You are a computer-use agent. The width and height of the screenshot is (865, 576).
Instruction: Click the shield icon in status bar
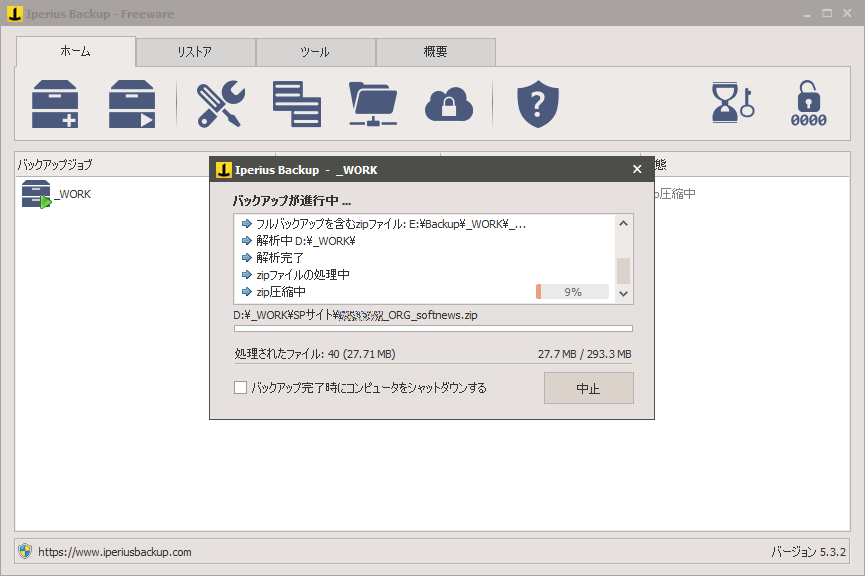click(25, 551)
